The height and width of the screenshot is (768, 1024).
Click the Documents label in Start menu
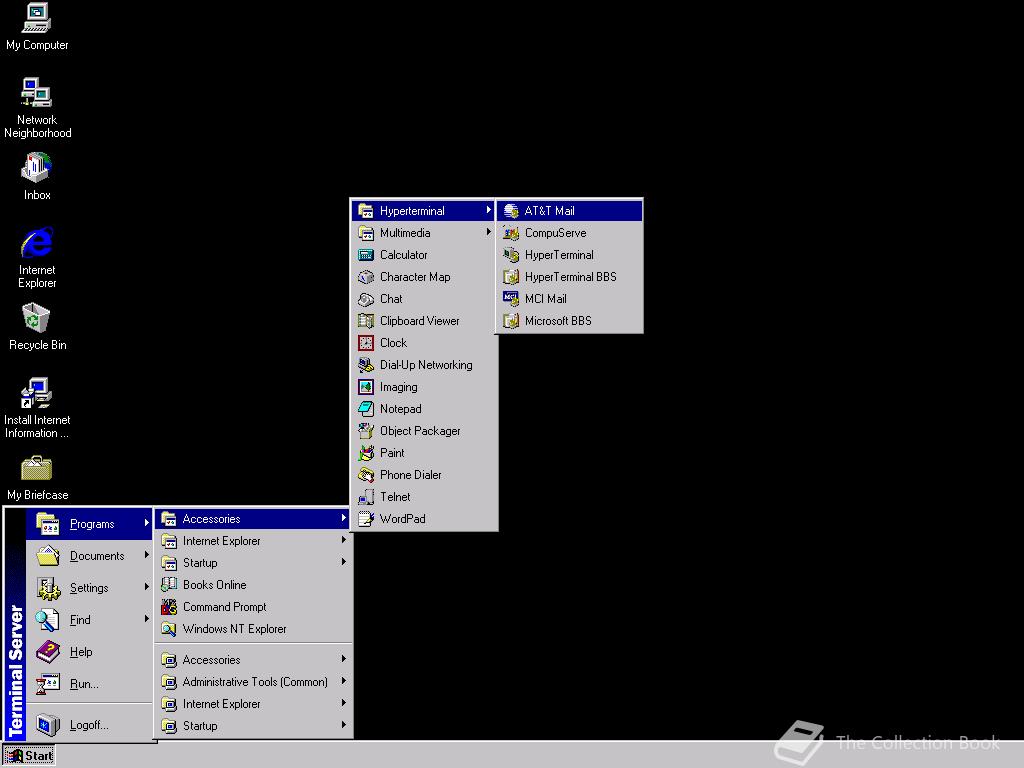[x=97, y=556]
